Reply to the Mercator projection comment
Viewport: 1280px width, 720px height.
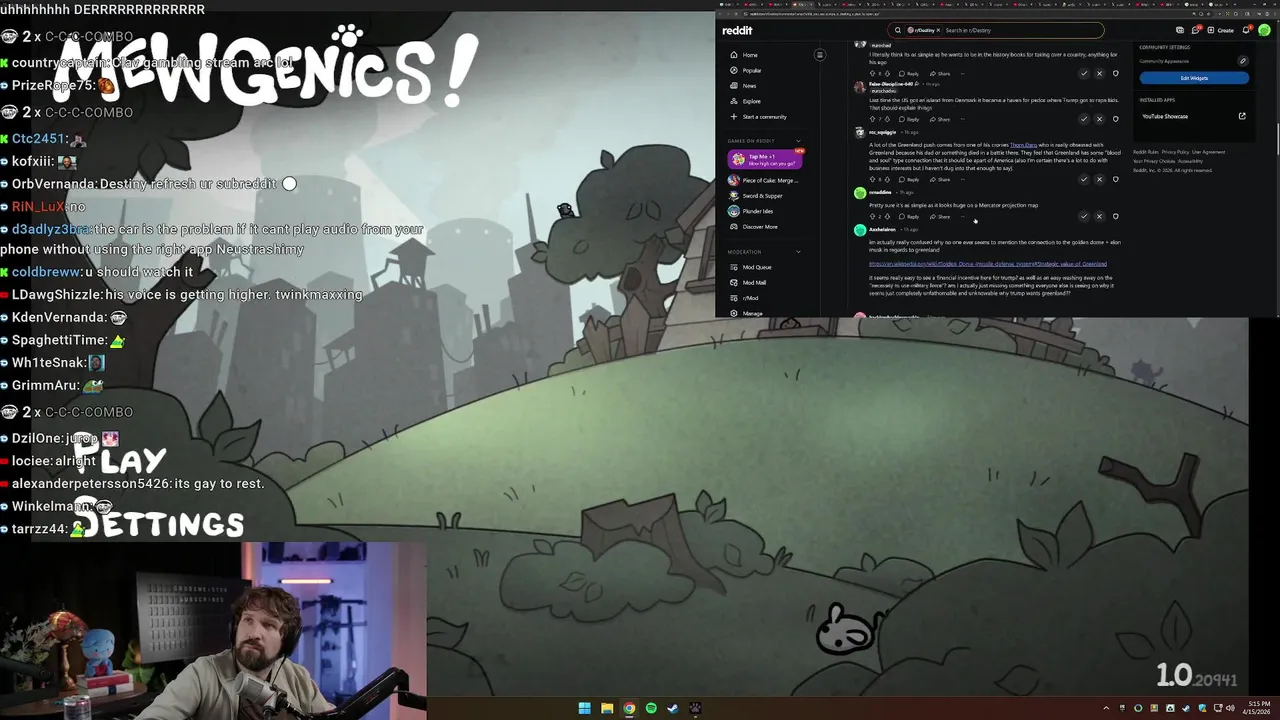coord(909,217)
